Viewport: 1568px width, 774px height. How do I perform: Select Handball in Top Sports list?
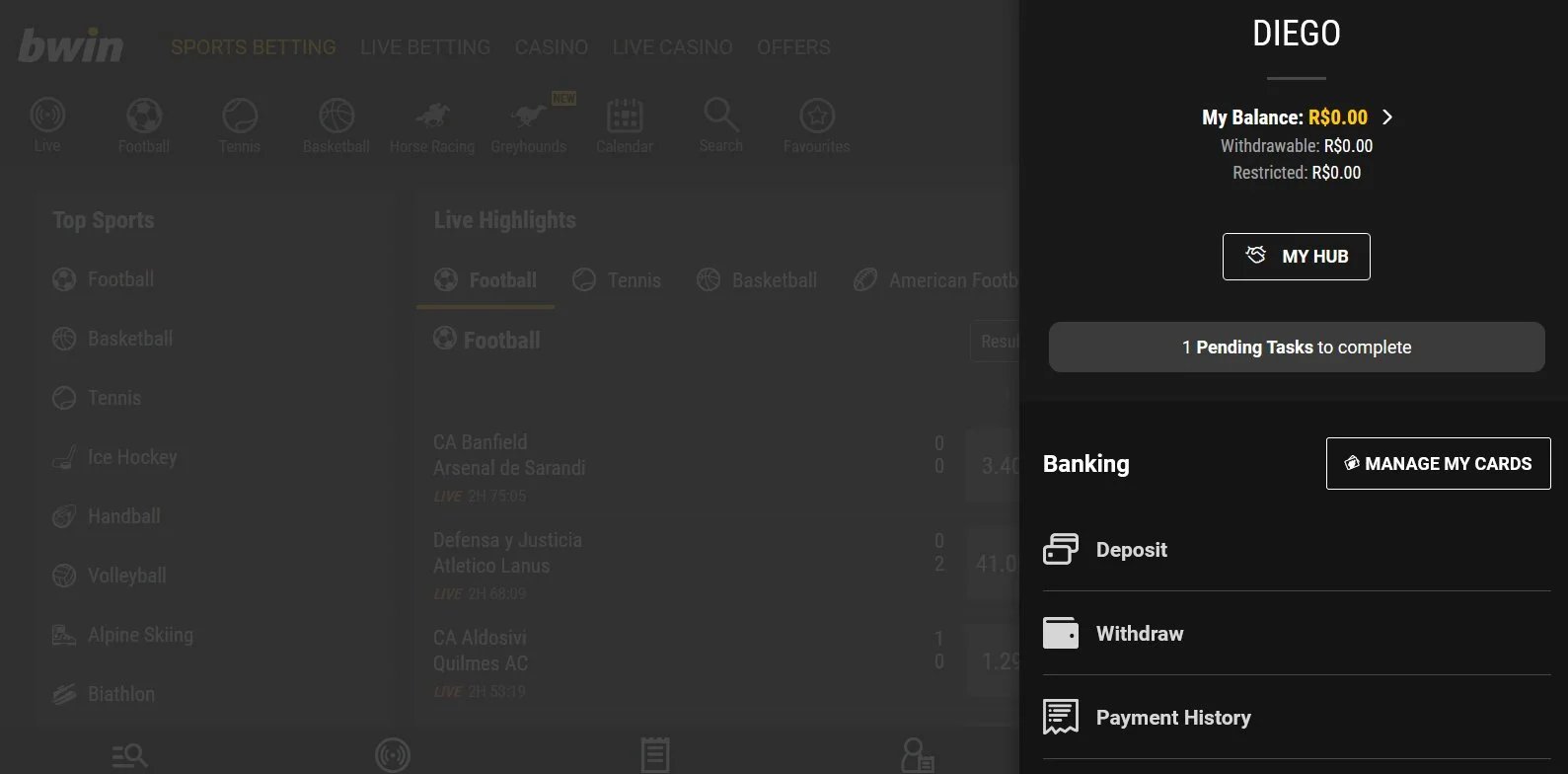pos(124,516)
